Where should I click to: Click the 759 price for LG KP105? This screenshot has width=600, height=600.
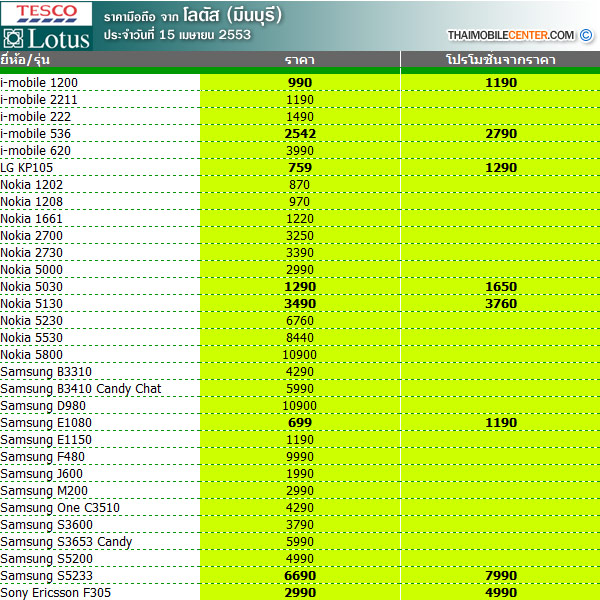pyautogui.click(x=300, y=168)
